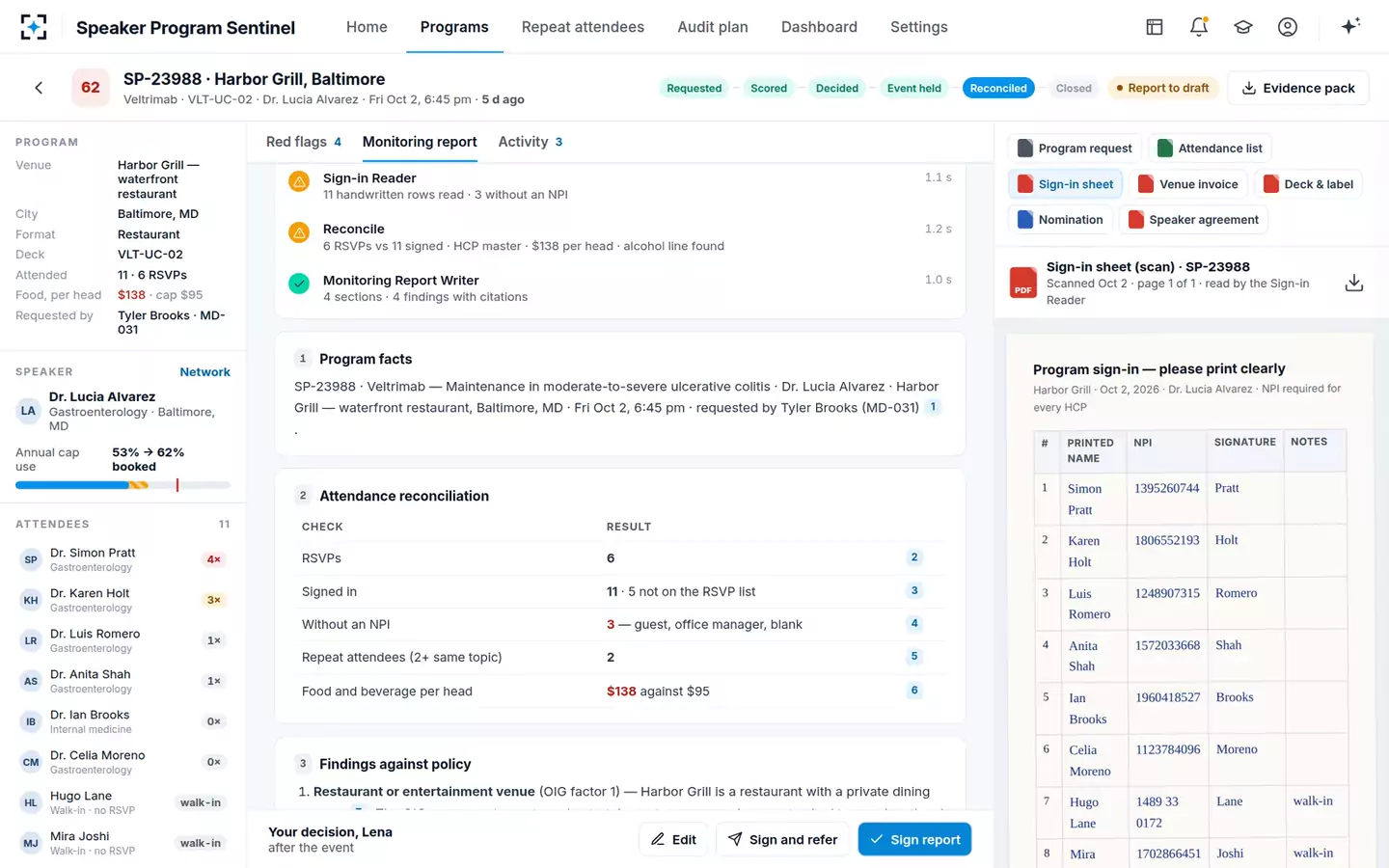Open the Deck & label document

(1309, 184)
